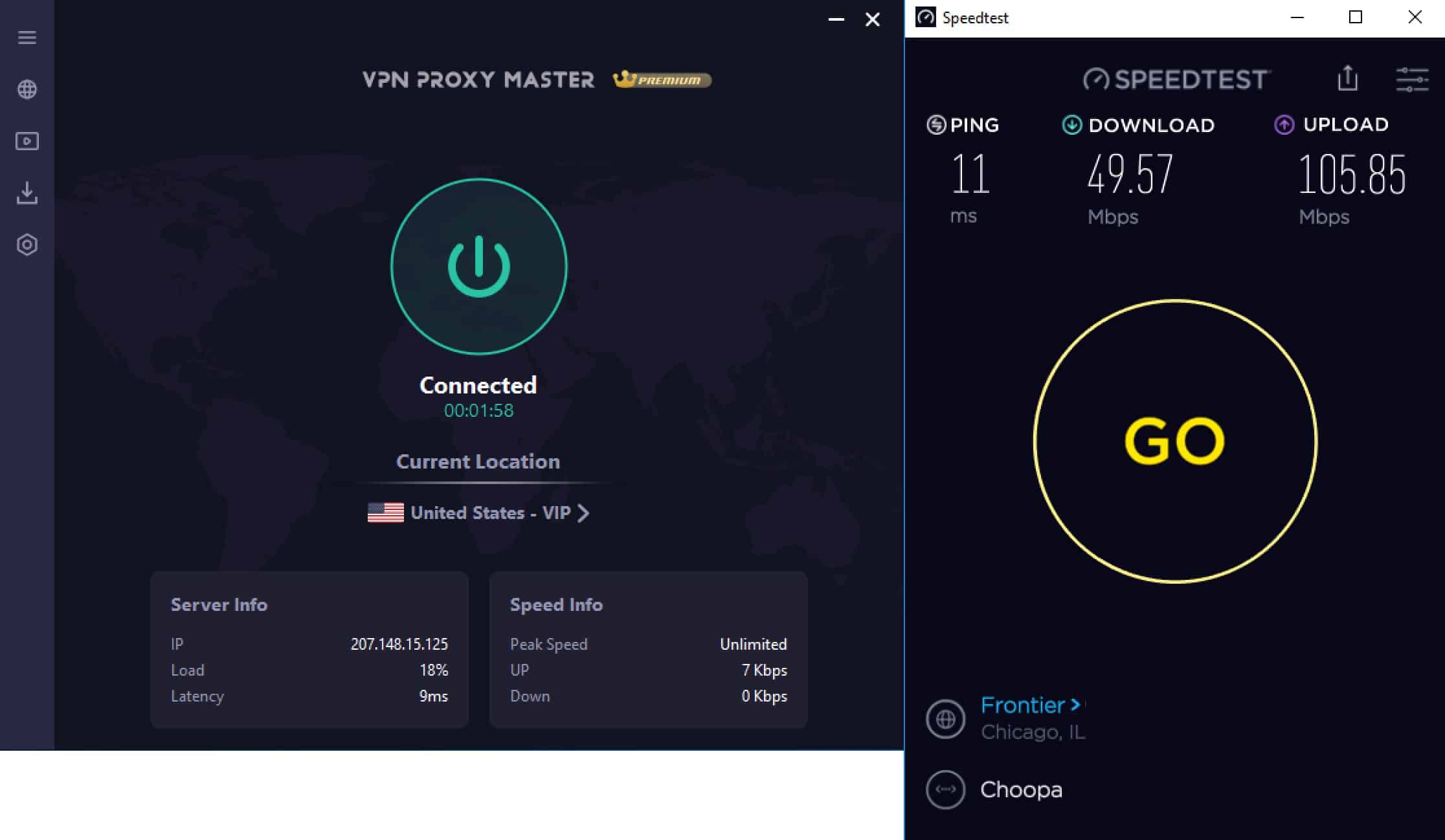Image resolution: width=1445 pixels, height=840 pixels.
Task: Expand United States - VIP location chevron
Action: [583, 513]
